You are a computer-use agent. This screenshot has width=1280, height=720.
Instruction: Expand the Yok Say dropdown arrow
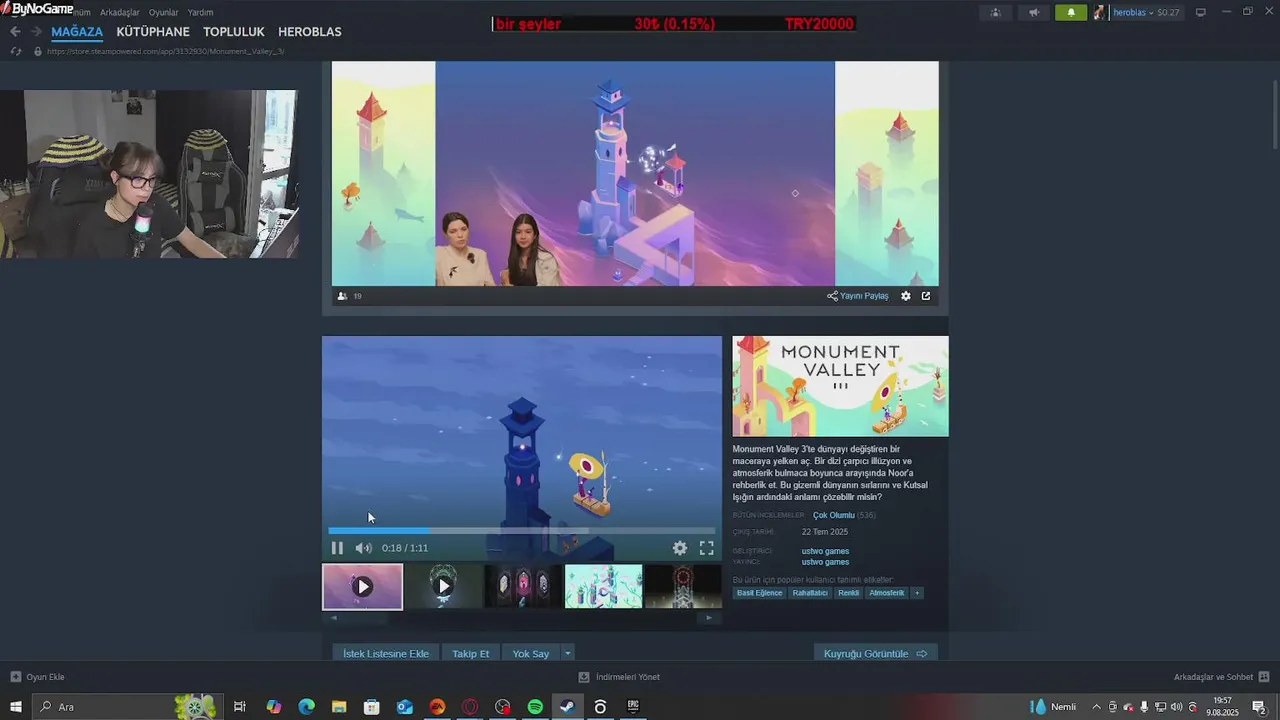[567, 654]
